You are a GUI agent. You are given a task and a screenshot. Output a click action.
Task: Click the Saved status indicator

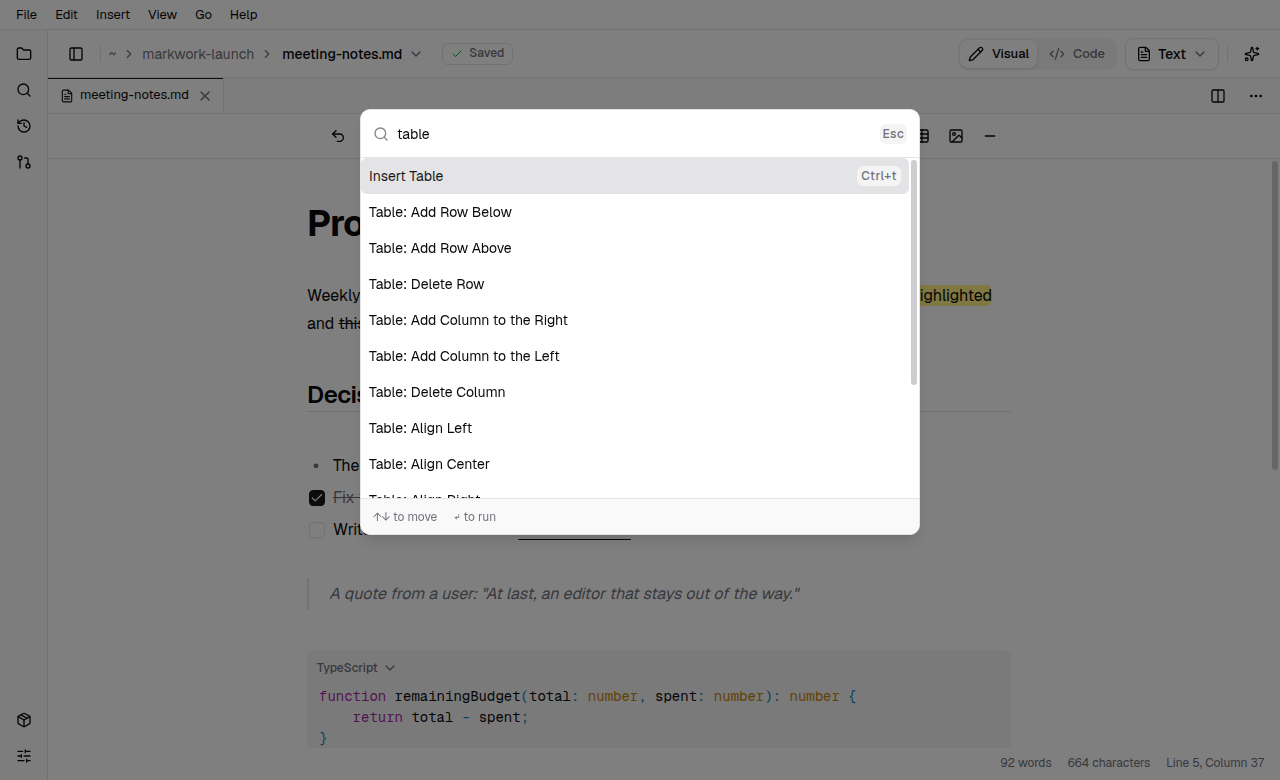pos(477,53)
